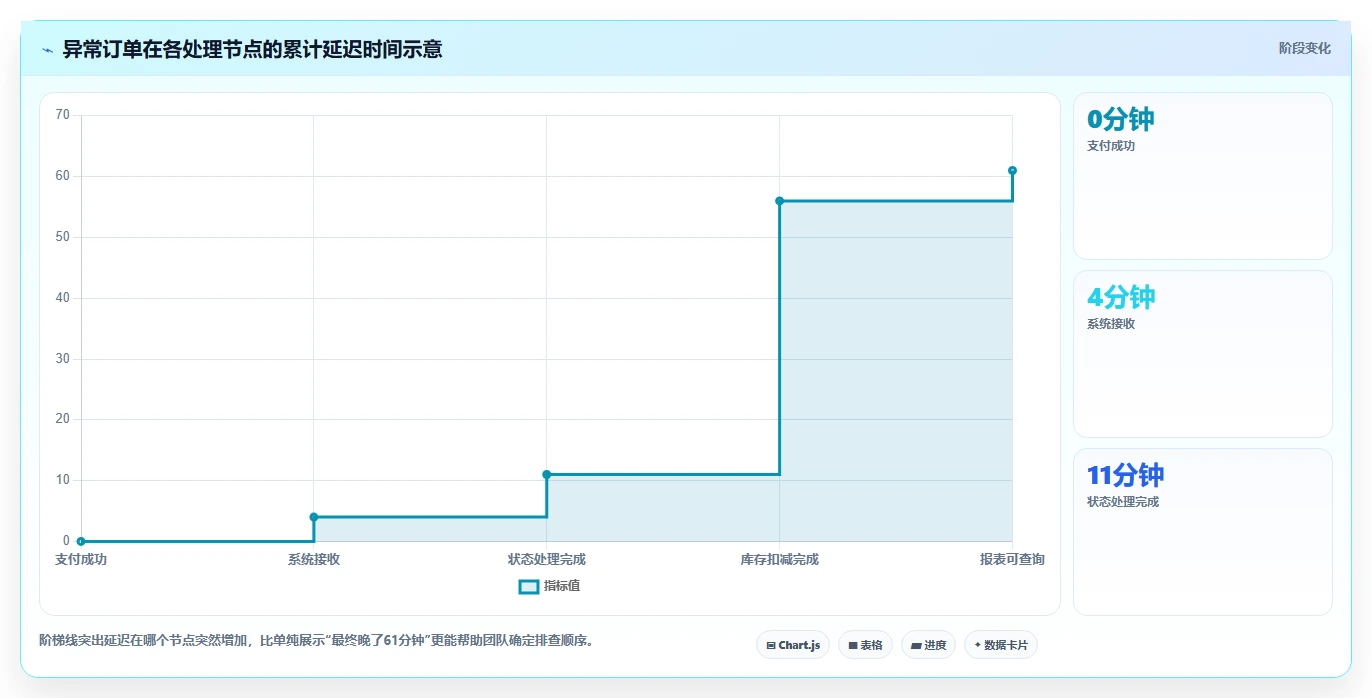Click the chart title 异常订单…累计延迟时间示意
The height and width of the screenshot is (698, 1372).
tap(252, 49)
